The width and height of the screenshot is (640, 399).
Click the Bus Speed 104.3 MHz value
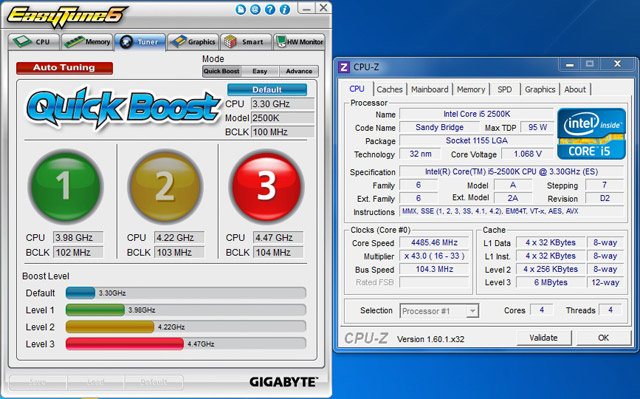pos(434,269)
